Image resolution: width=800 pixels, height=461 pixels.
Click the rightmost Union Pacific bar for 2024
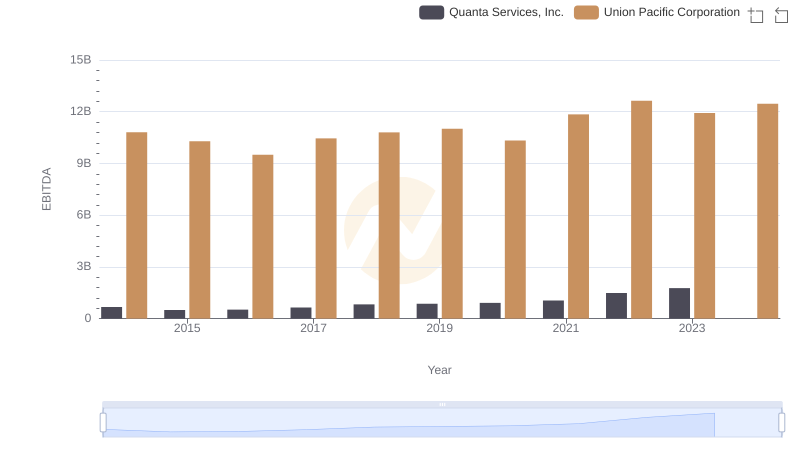pos(768,211)
